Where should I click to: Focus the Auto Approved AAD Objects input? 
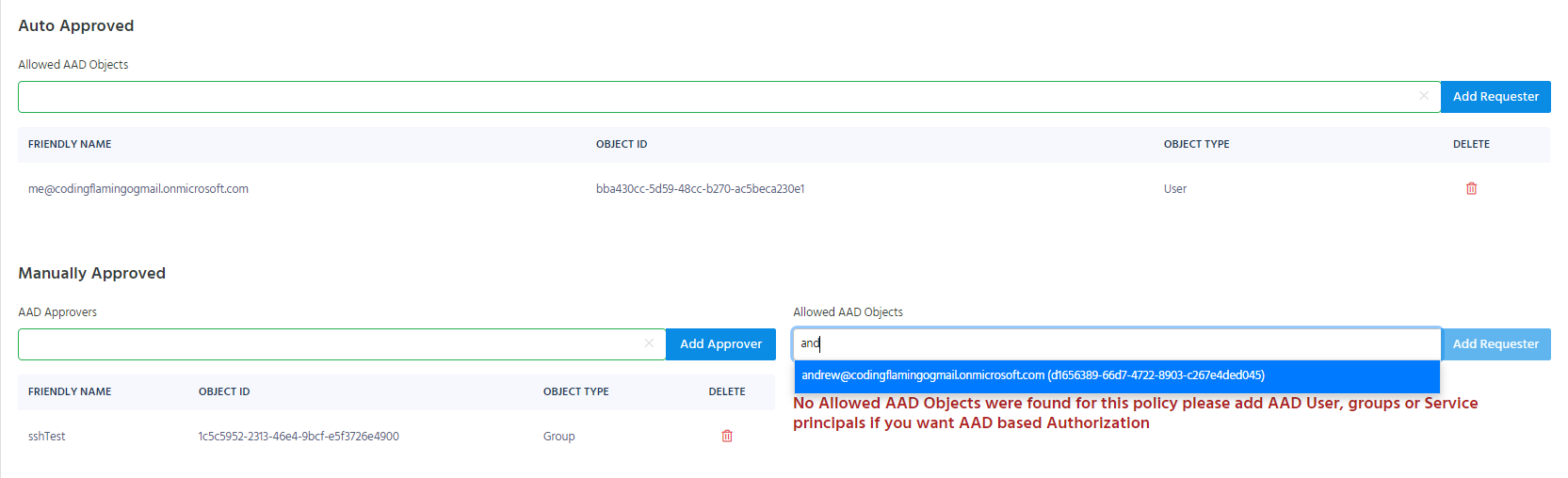click(718, 97)
